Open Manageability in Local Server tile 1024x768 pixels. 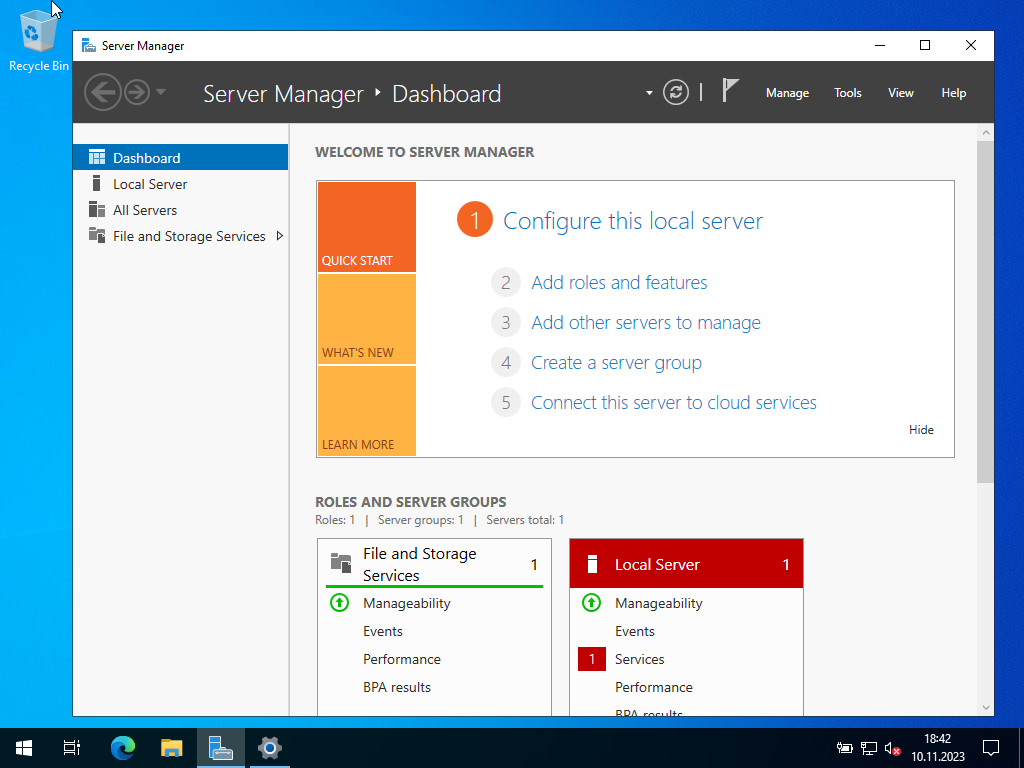click(x=658, y=603)
